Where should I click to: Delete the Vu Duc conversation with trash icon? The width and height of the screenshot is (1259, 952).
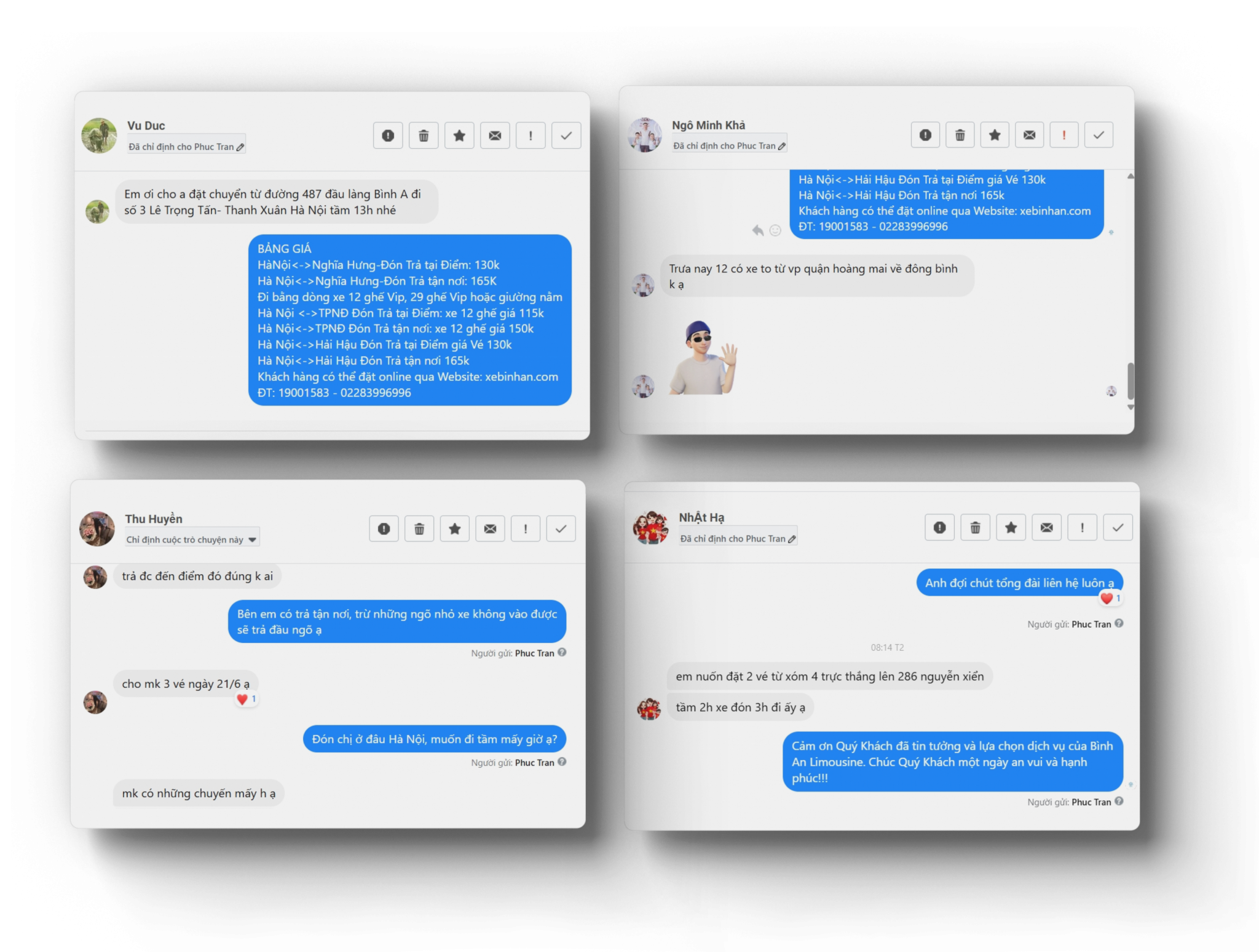[x=424, y=135]
